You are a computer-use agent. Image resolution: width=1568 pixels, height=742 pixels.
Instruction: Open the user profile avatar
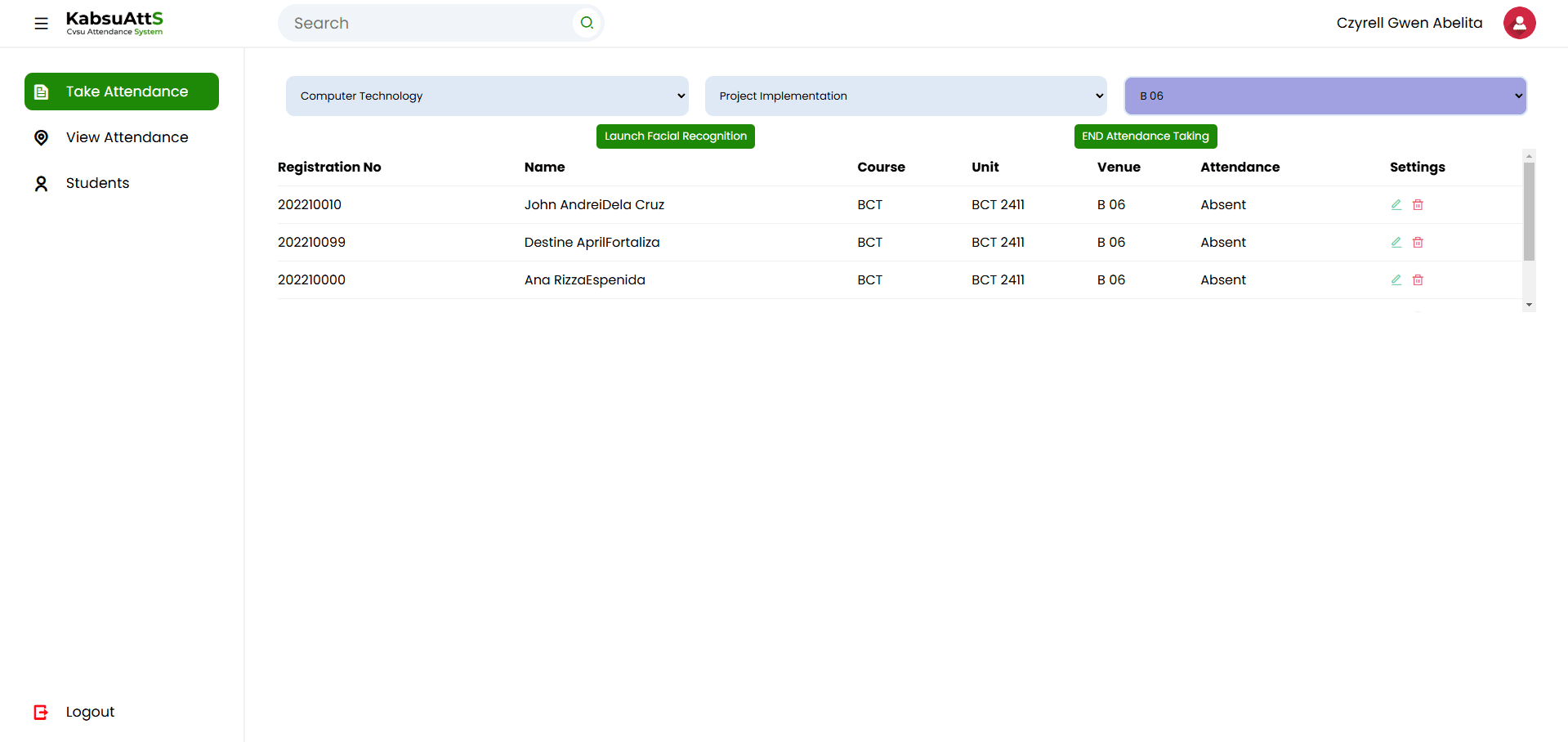coord(1519,23)
